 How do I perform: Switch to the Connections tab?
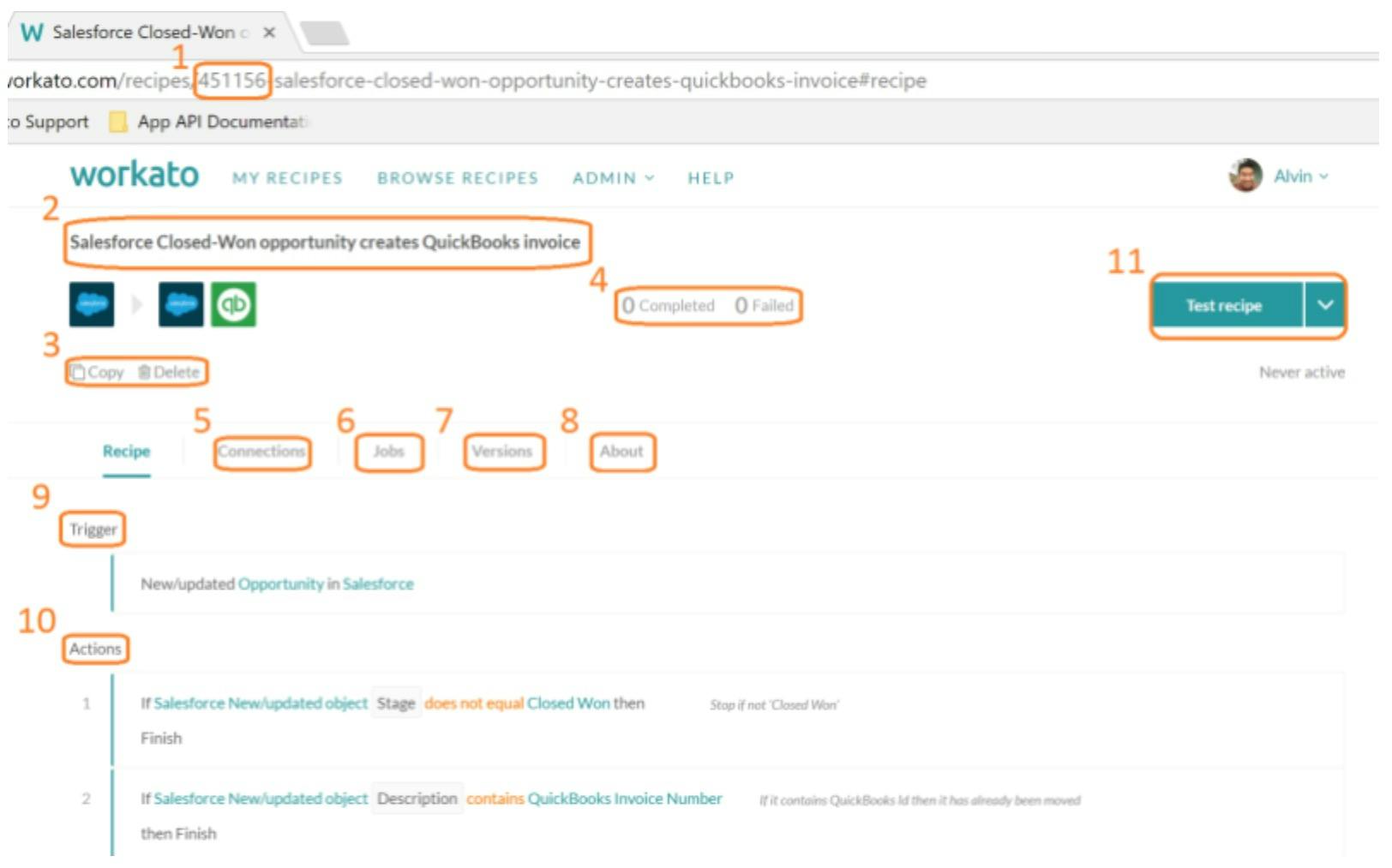(x=261, y=451)
